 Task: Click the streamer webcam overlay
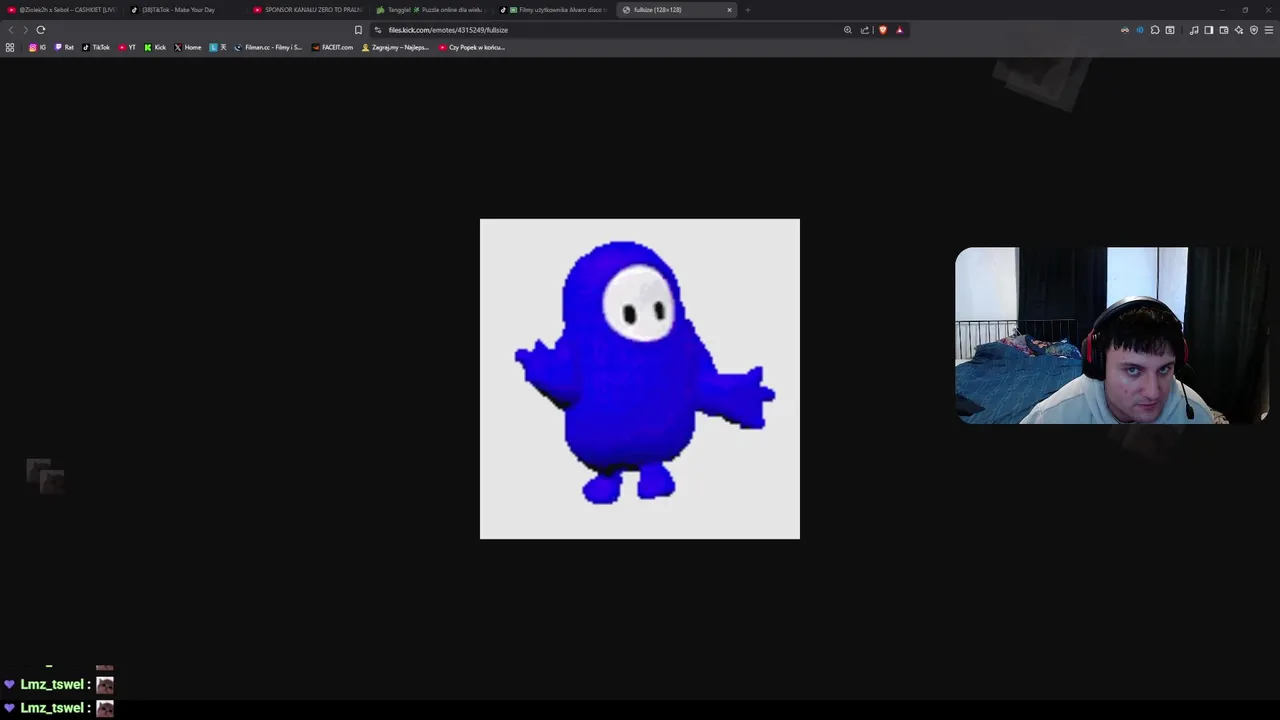pos(1112,335)
